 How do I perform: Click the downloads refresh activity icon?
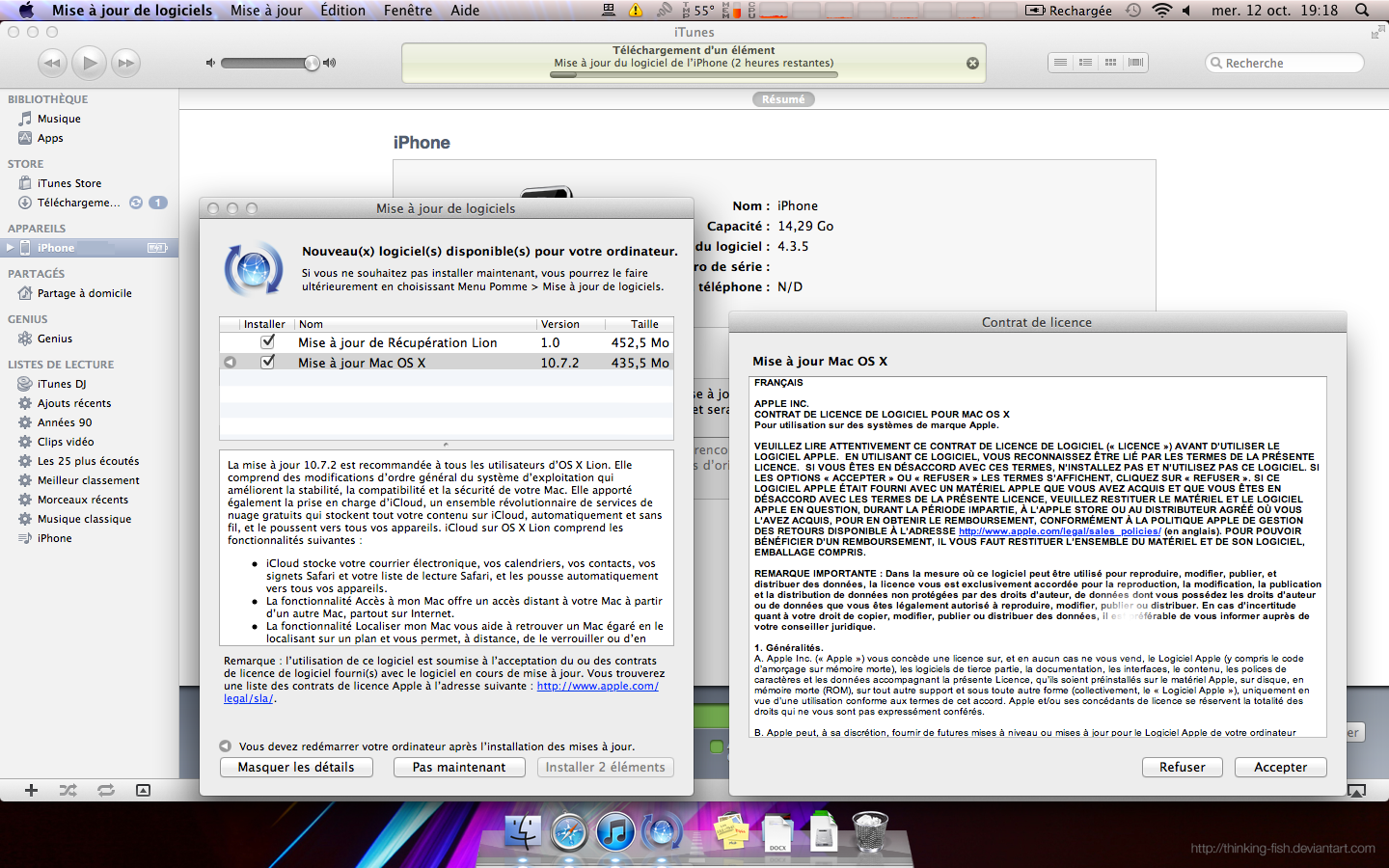pyautogui.click(x=136, y=203)
